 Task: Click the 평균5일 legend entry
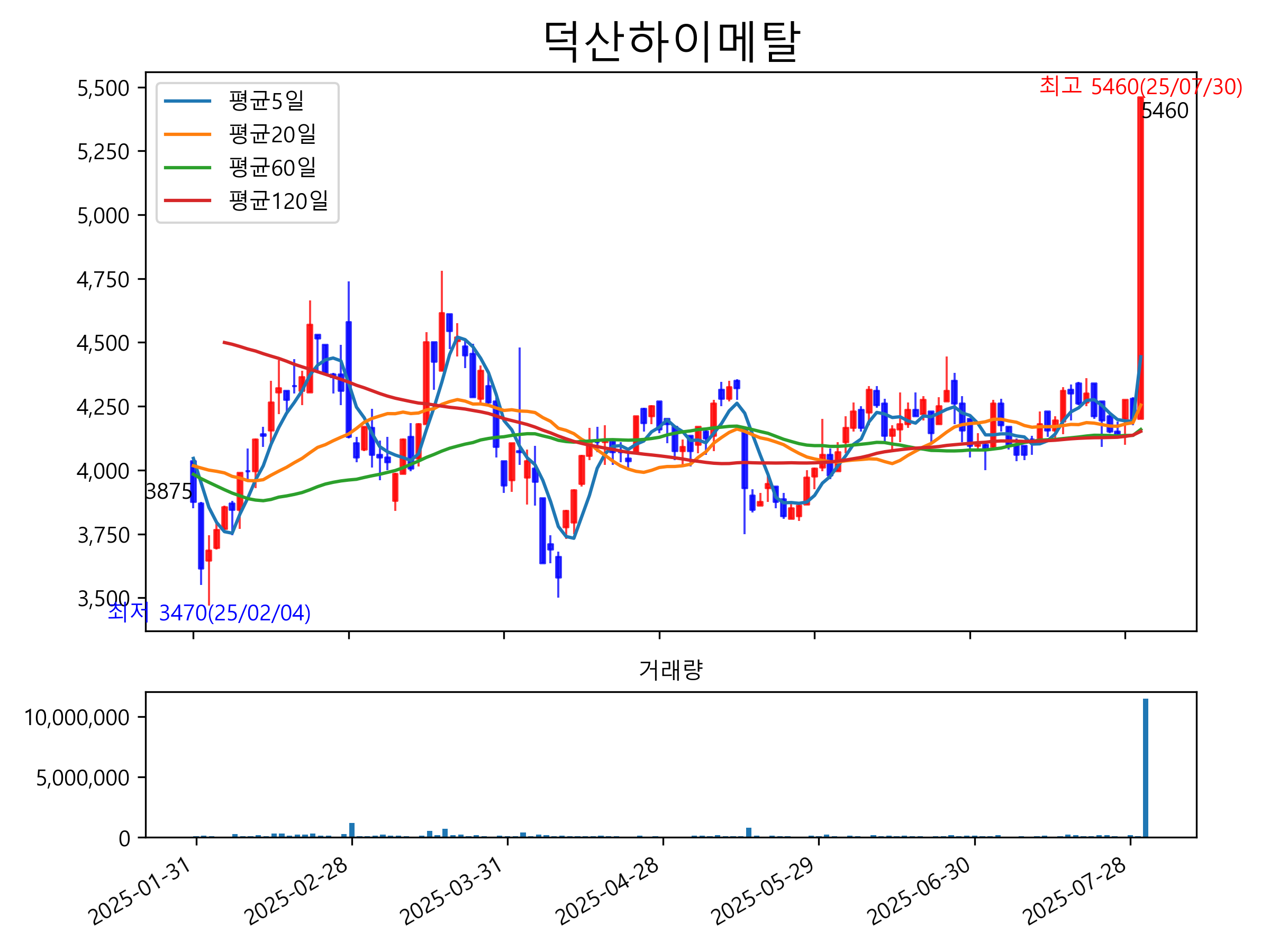(x=266, y=101)
